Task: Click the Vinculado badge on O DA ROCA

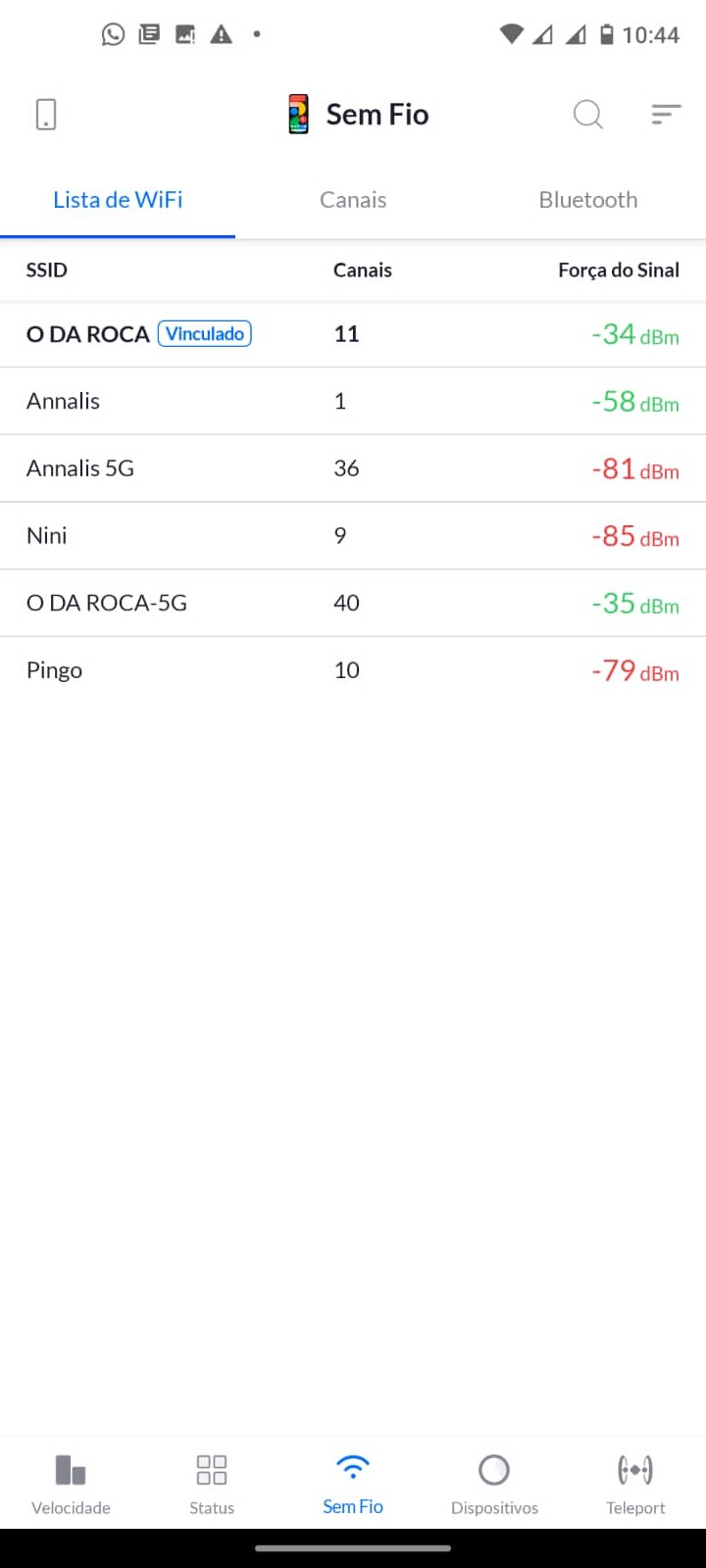Action: 205,334
